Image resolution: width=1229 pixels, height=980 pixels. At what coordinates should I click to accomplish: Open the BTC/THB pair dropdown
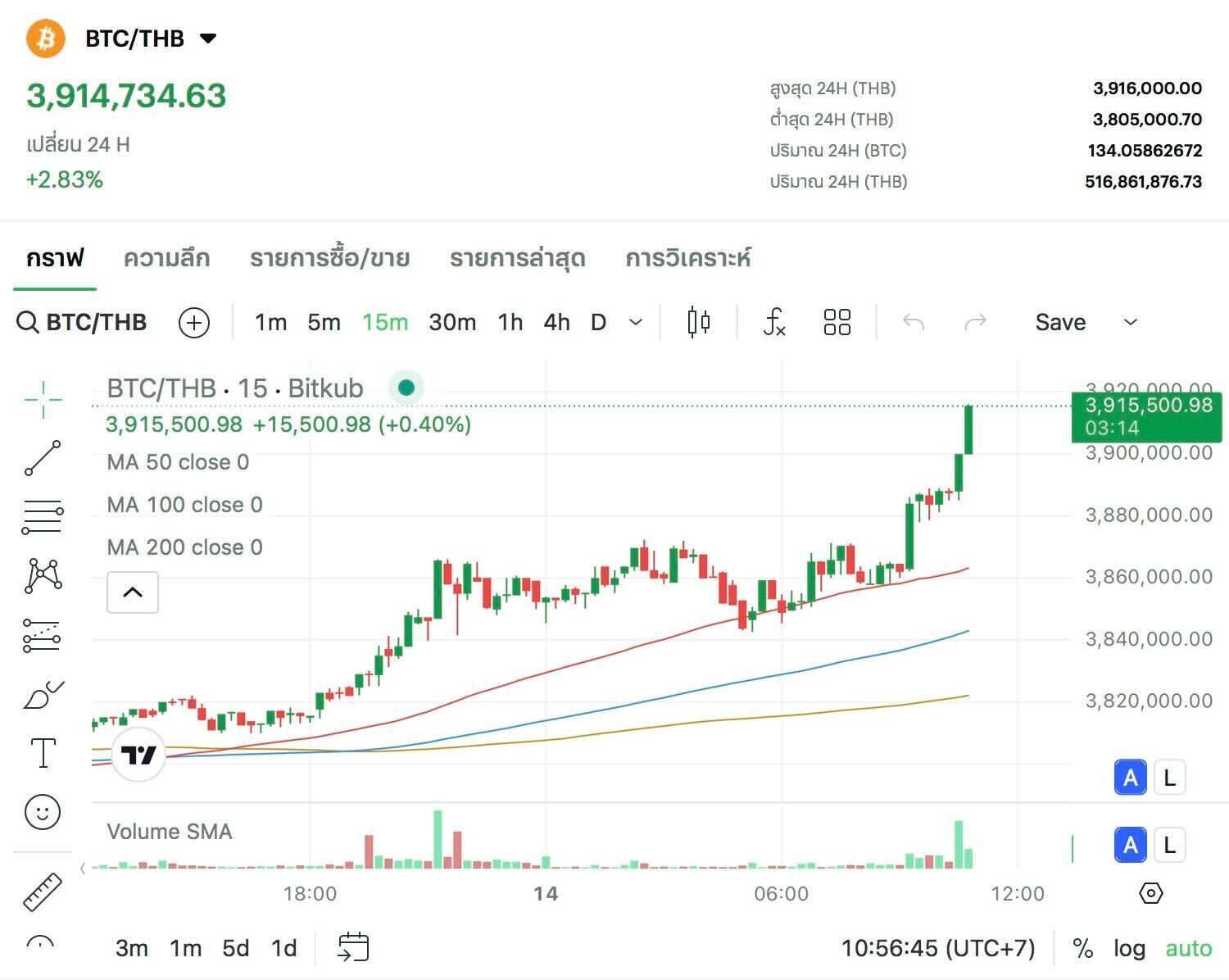click(208, 38)
